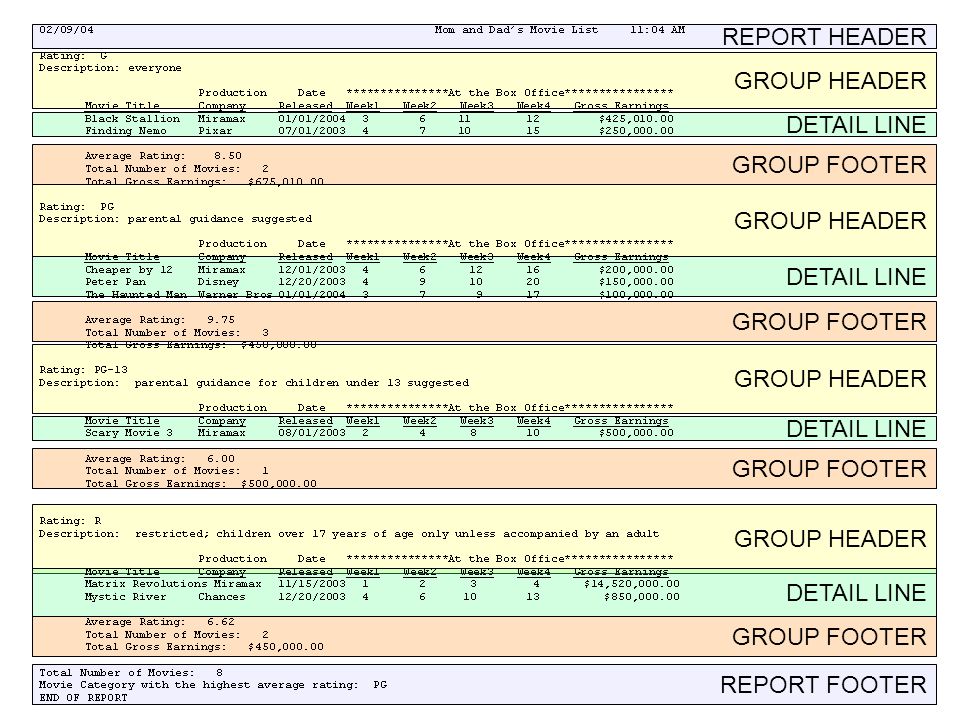Click "Average Rating: 6.62" line

point(160,622)
